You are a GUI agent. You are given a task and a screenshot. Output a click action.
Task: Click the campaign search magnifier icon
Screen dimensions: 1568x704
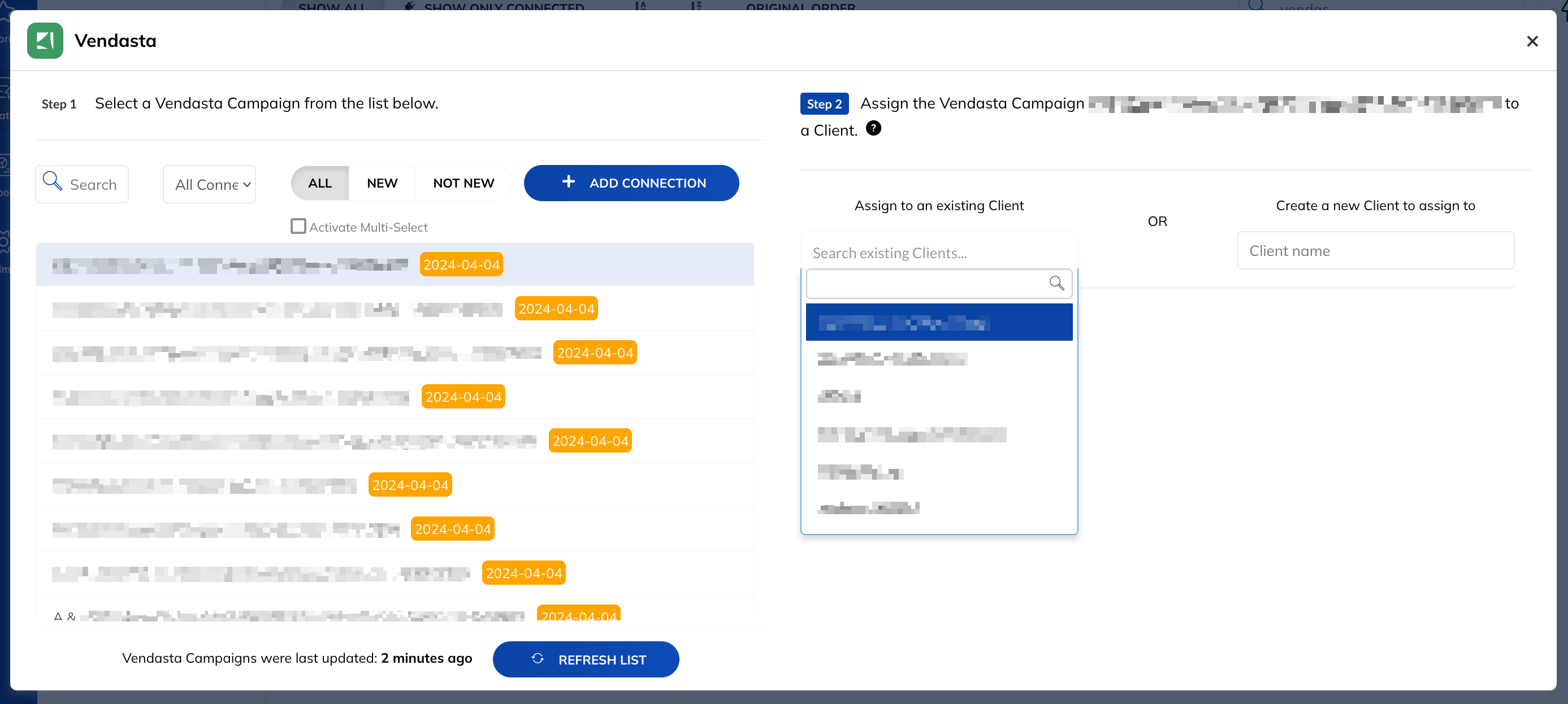53,181
